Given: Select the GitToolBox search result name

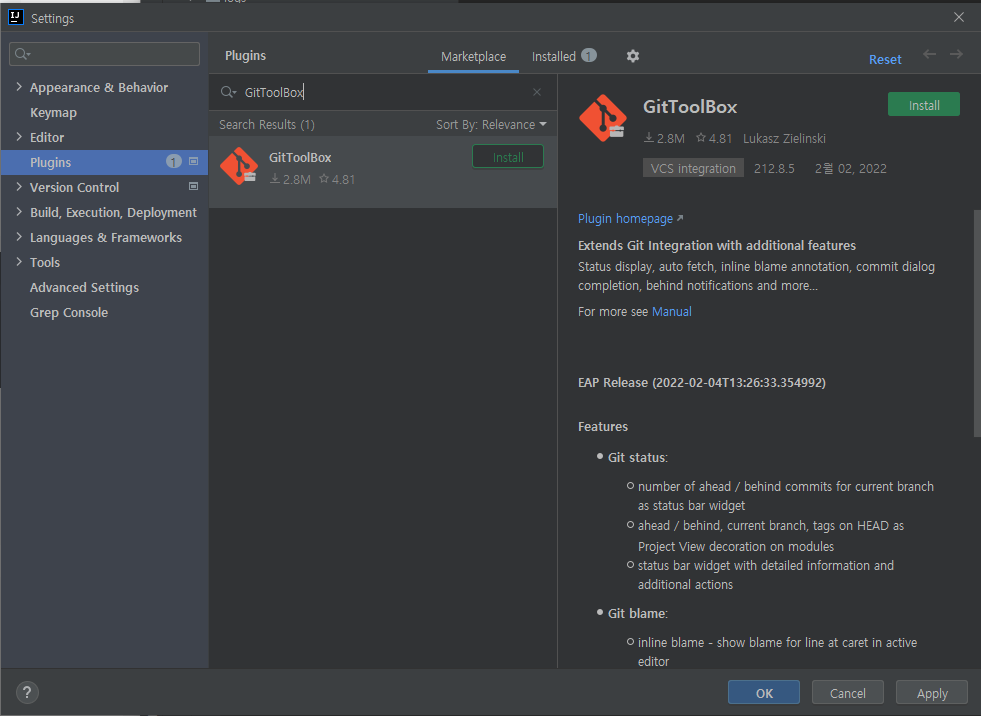Looking at the screenshot, I should 300,158.
